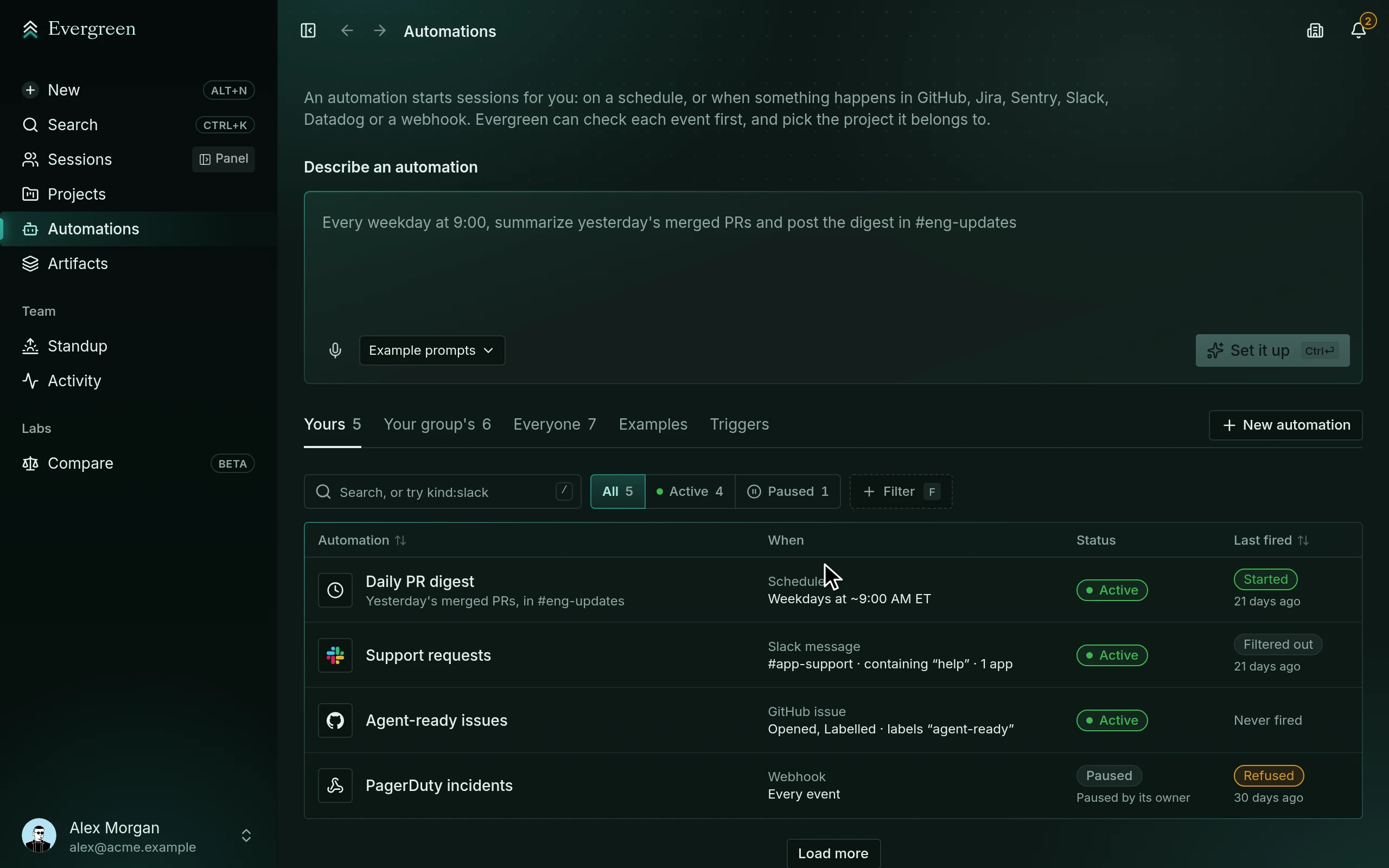Screen dimensions: 1389x868
Task: Go back with the left arrow
Action: coord(347,30)
